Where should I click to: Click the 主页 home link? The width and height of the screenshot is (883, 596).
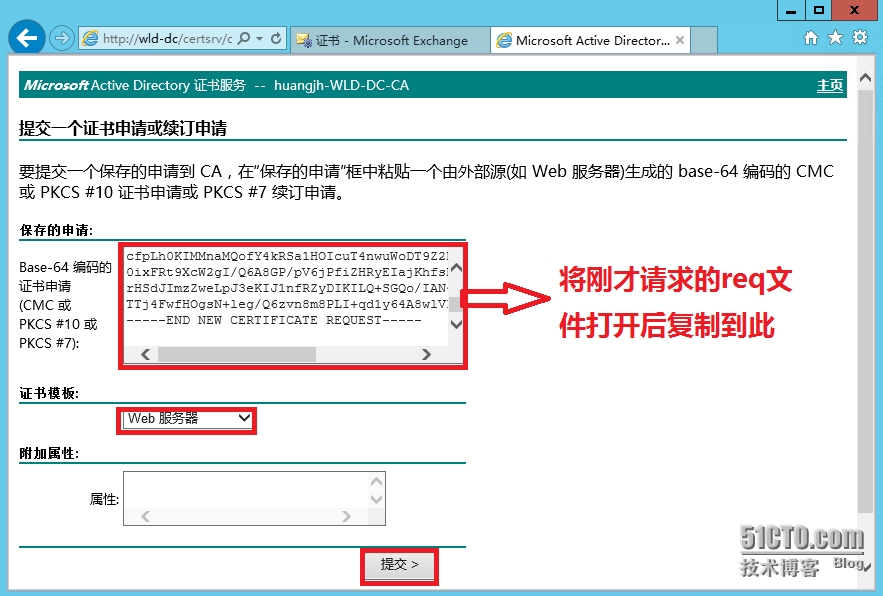click(x=830, y=86)
